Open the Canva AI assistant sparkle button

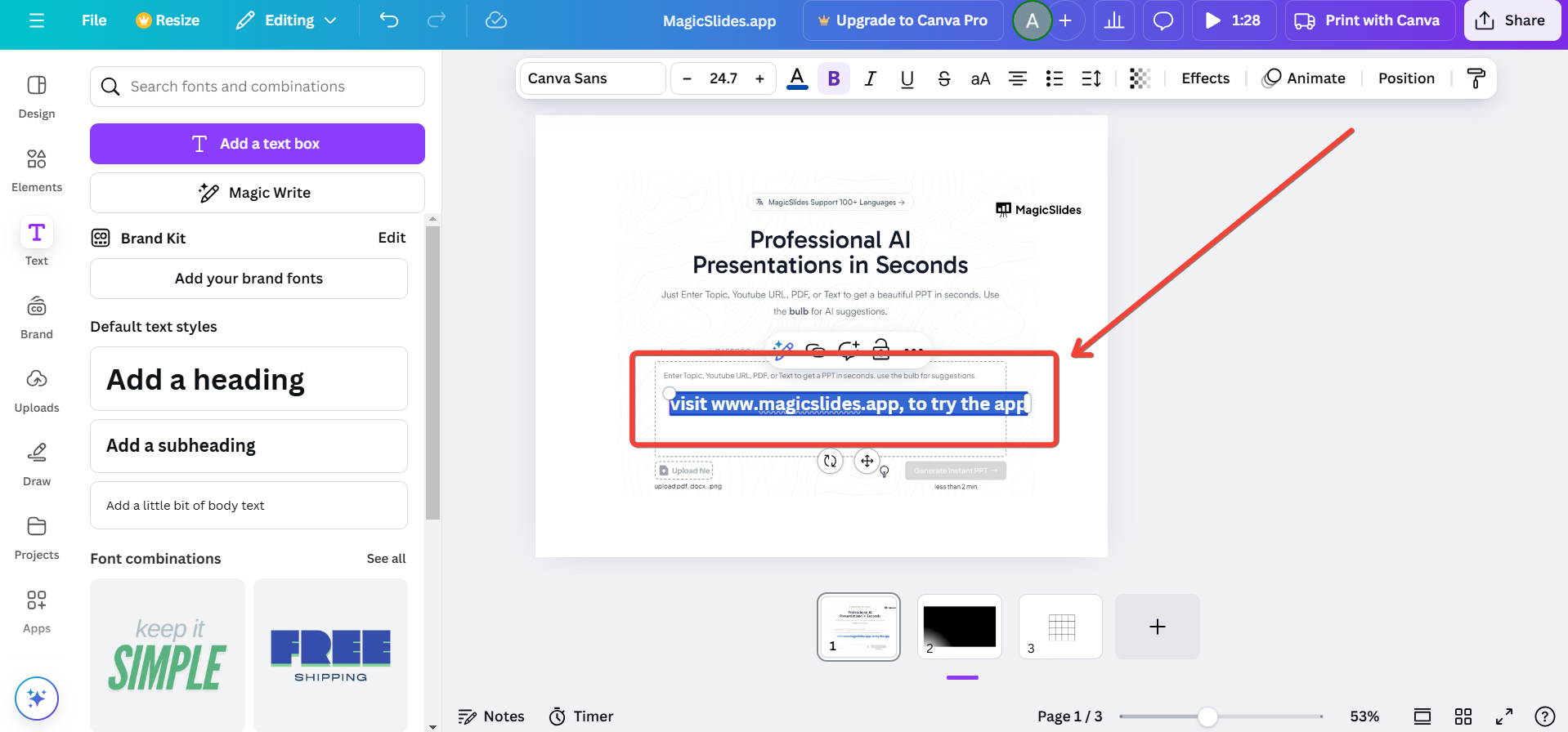pos(37,699)
